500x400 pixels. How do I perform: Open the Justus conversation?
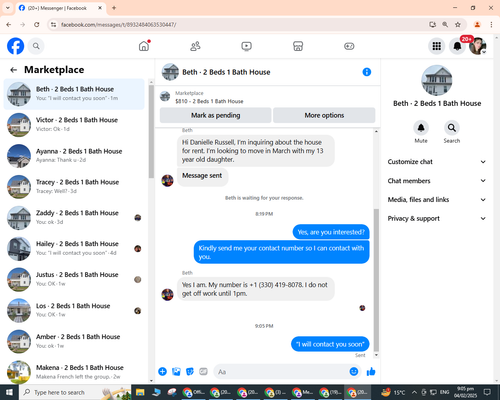click(74, 280)
